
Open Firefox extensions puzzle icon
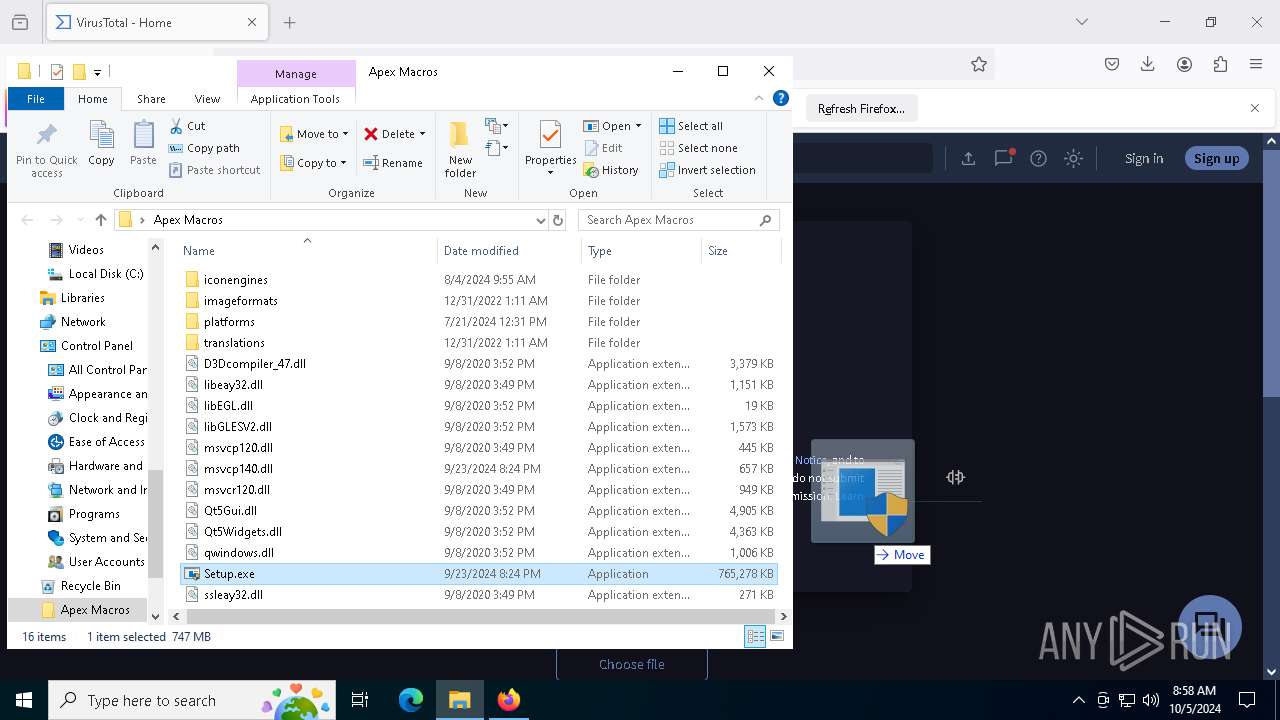coord(1220,64)
